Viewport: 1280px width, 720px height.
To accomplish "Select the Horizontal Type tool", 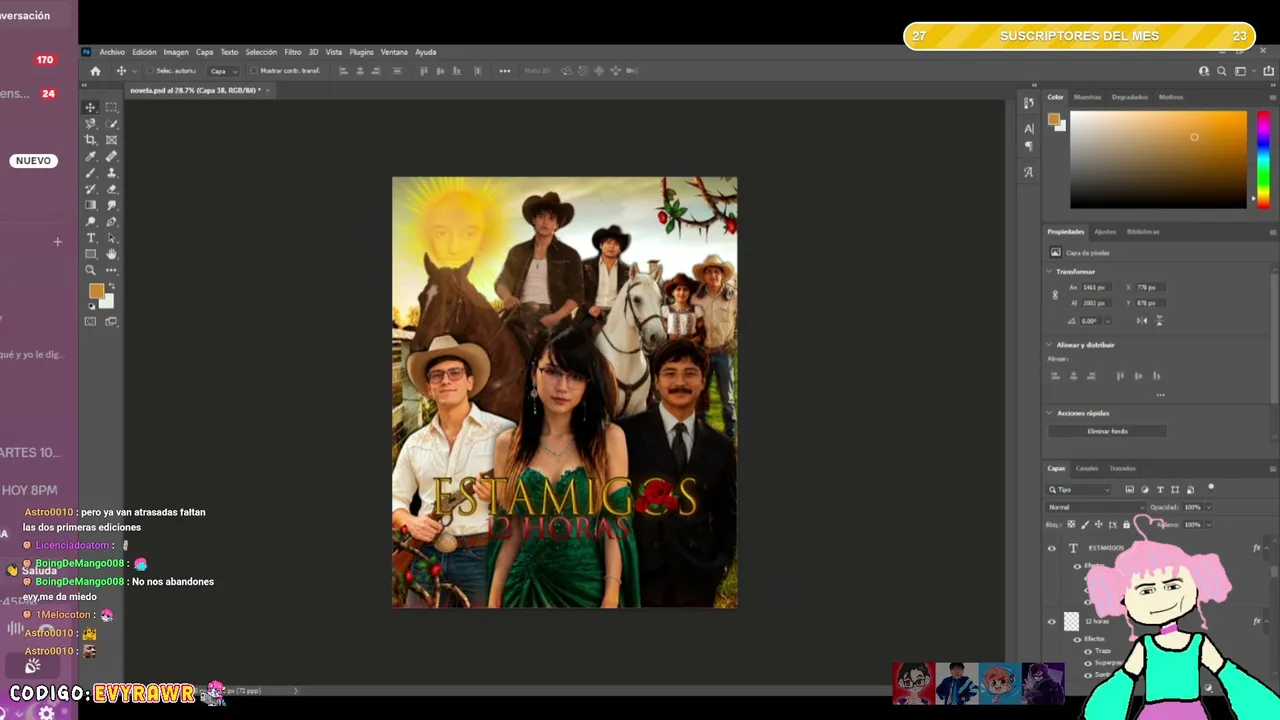I will 90,238.
